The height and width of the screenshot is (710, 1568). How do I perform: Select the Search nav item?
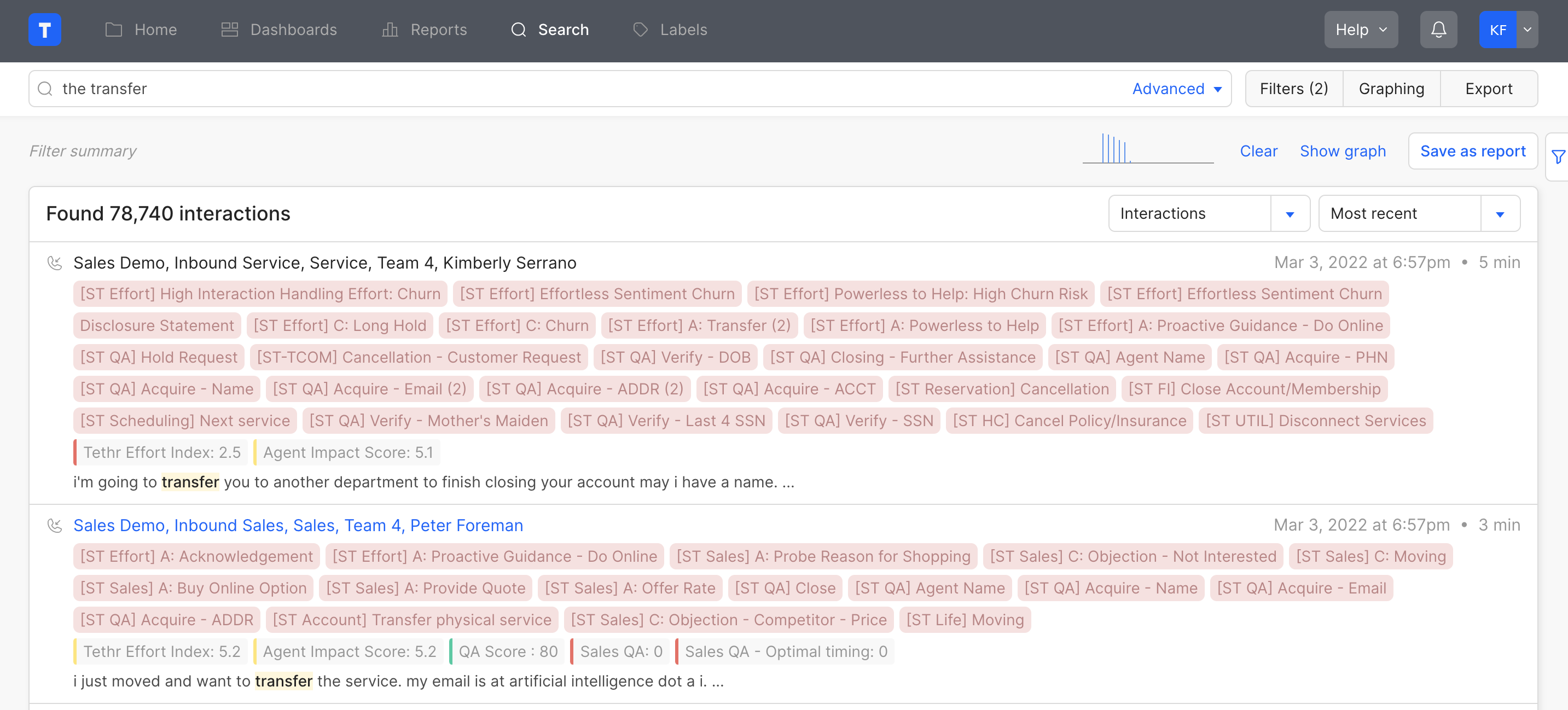pyautogui.click(x=550, y=29)
